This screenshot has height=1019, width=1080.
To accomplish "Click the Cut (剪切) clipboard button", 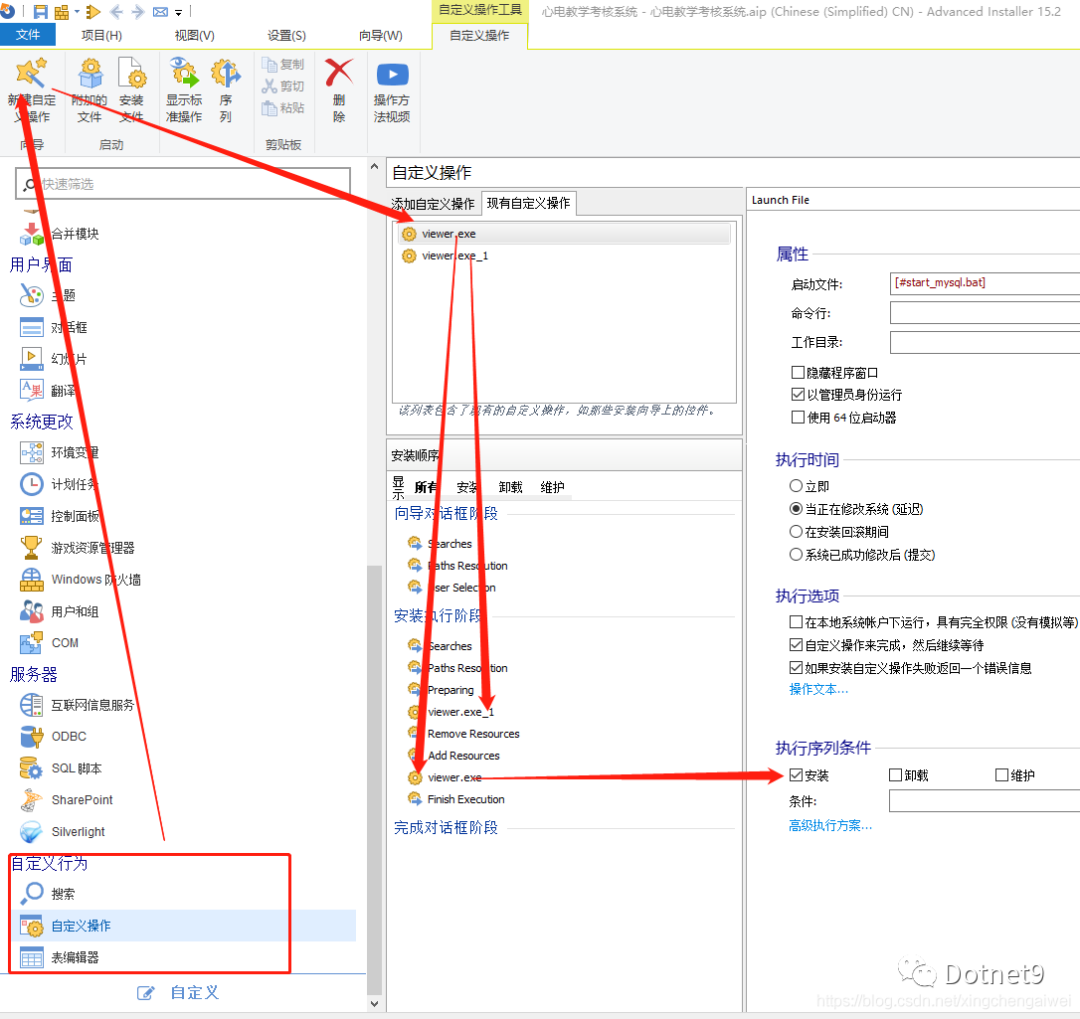I will 283,86.
